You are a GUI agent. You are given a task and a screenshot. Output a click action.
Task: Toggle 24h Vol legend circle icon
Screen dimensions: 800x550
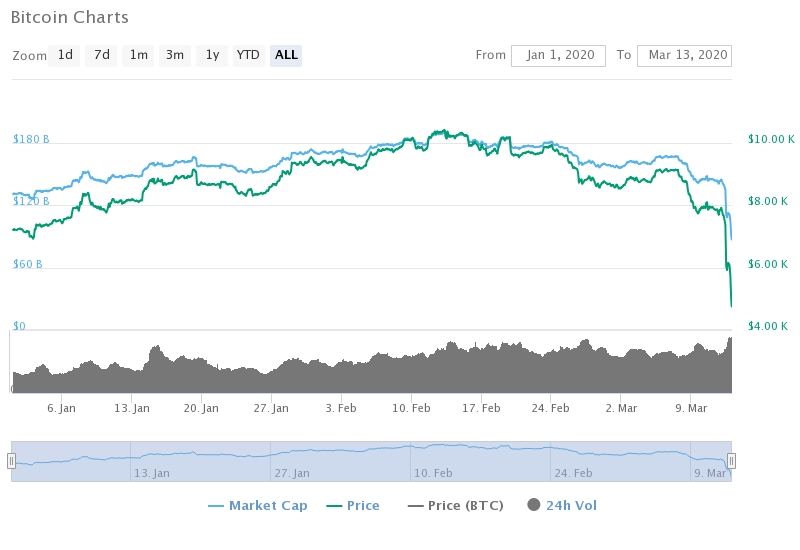point(532,505)
